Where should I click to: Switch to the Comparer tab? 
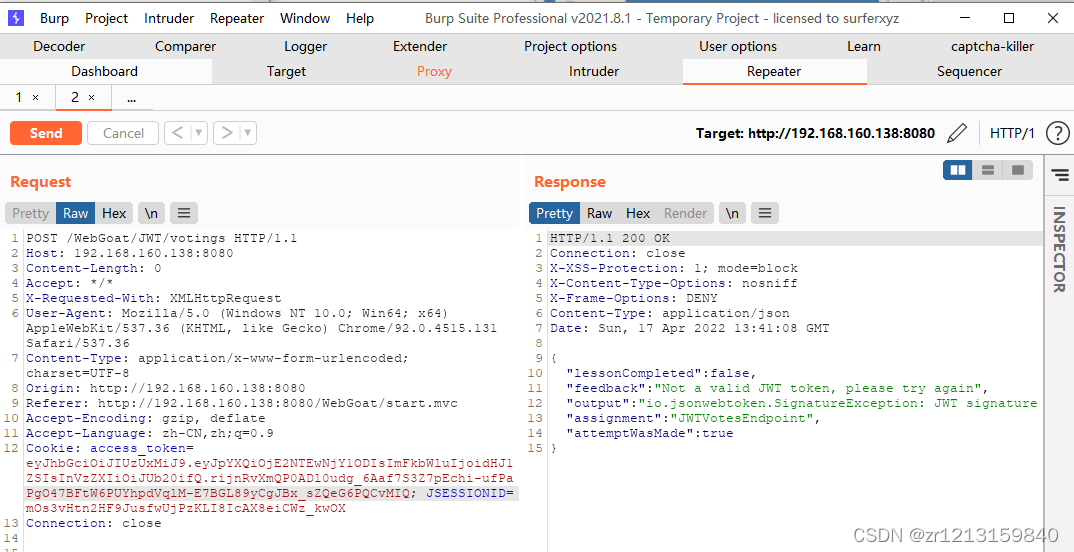pos(185,47)
